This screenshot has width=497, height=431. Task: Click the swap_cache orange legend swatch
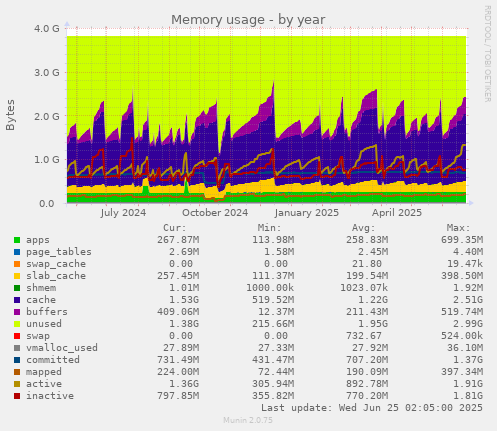[17, 264]
